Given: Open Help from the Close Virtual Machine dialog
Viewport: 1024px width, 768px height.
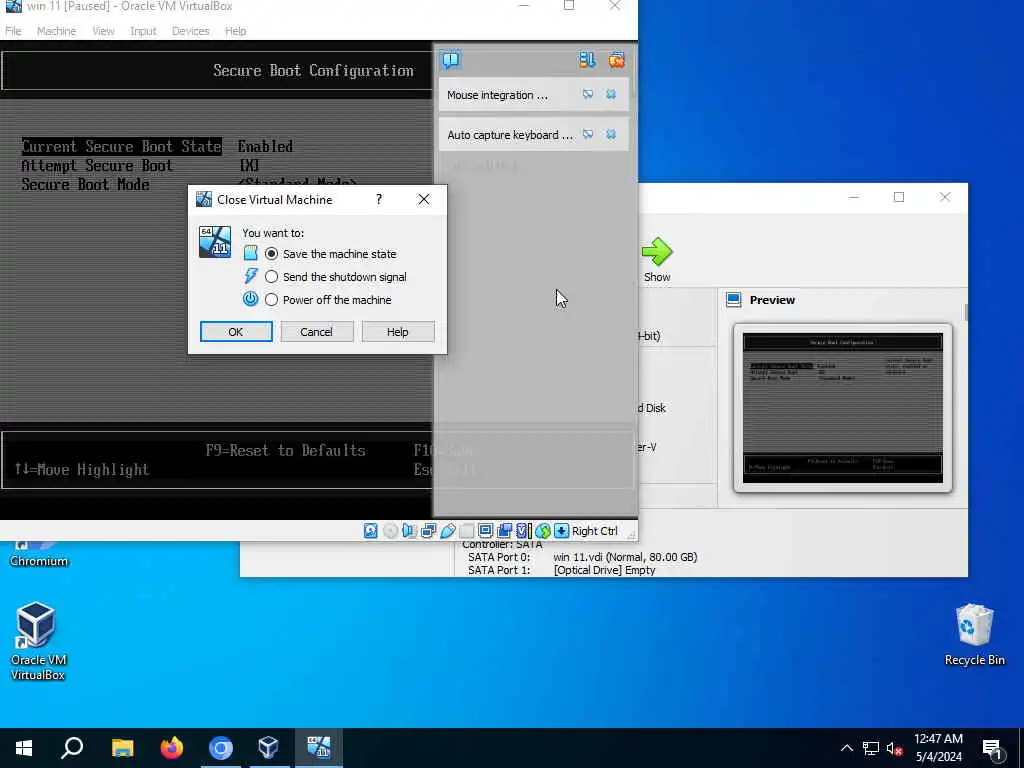Looking at the screenshot, I should pyautogui.click(x=397, y=332).
